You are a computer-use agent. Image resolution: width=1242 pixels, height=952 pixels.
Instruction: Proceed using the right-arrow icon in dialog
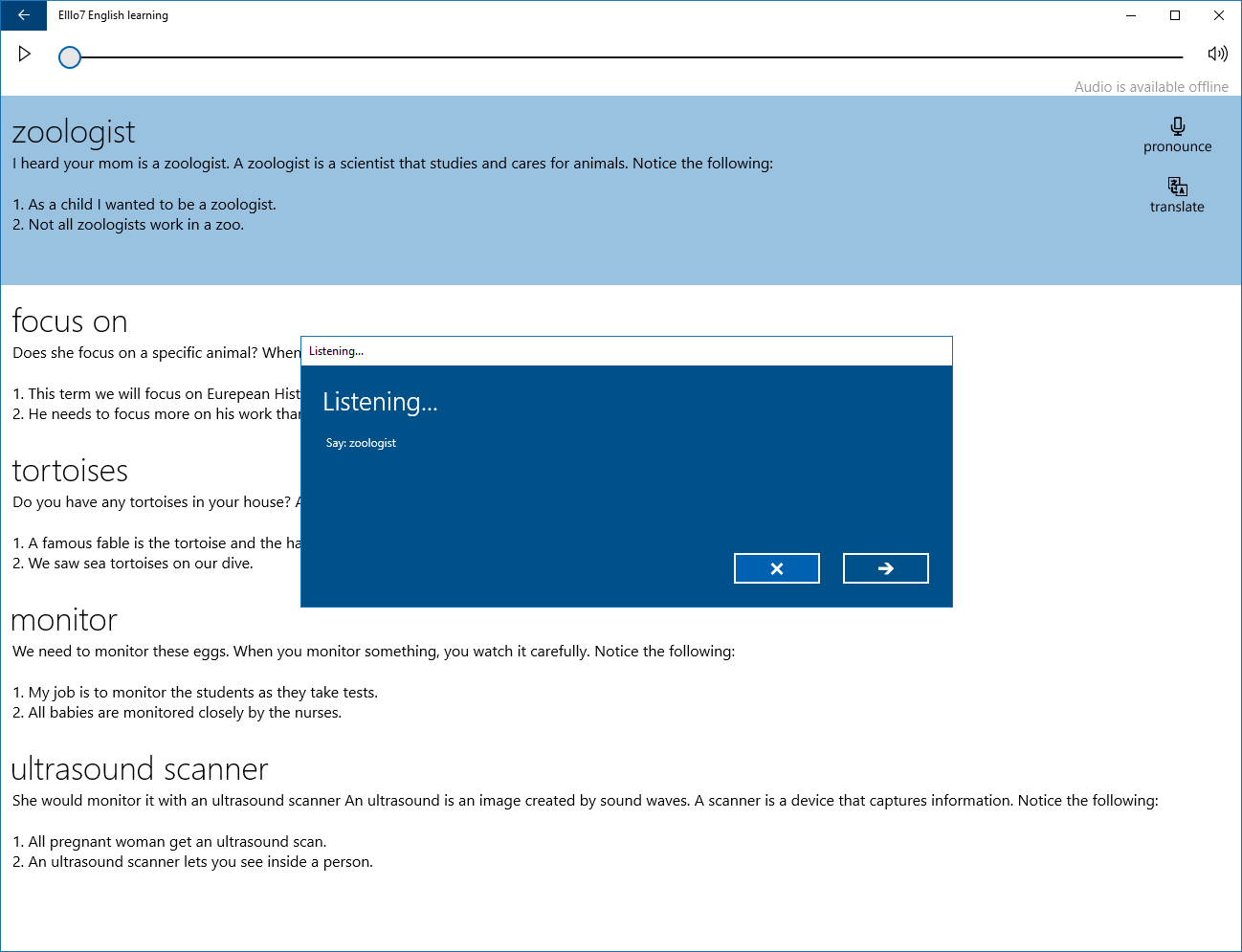point(885,567)
